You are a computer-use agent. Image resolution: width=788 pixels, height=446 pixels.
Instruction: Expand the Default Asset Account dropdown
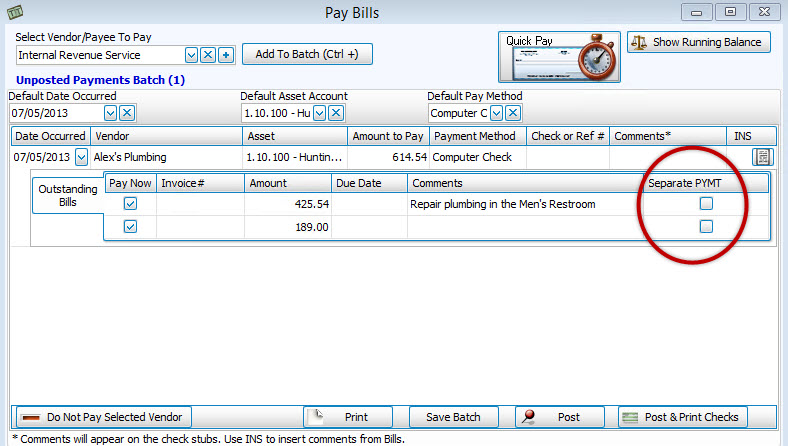click(x=319, y=113)
